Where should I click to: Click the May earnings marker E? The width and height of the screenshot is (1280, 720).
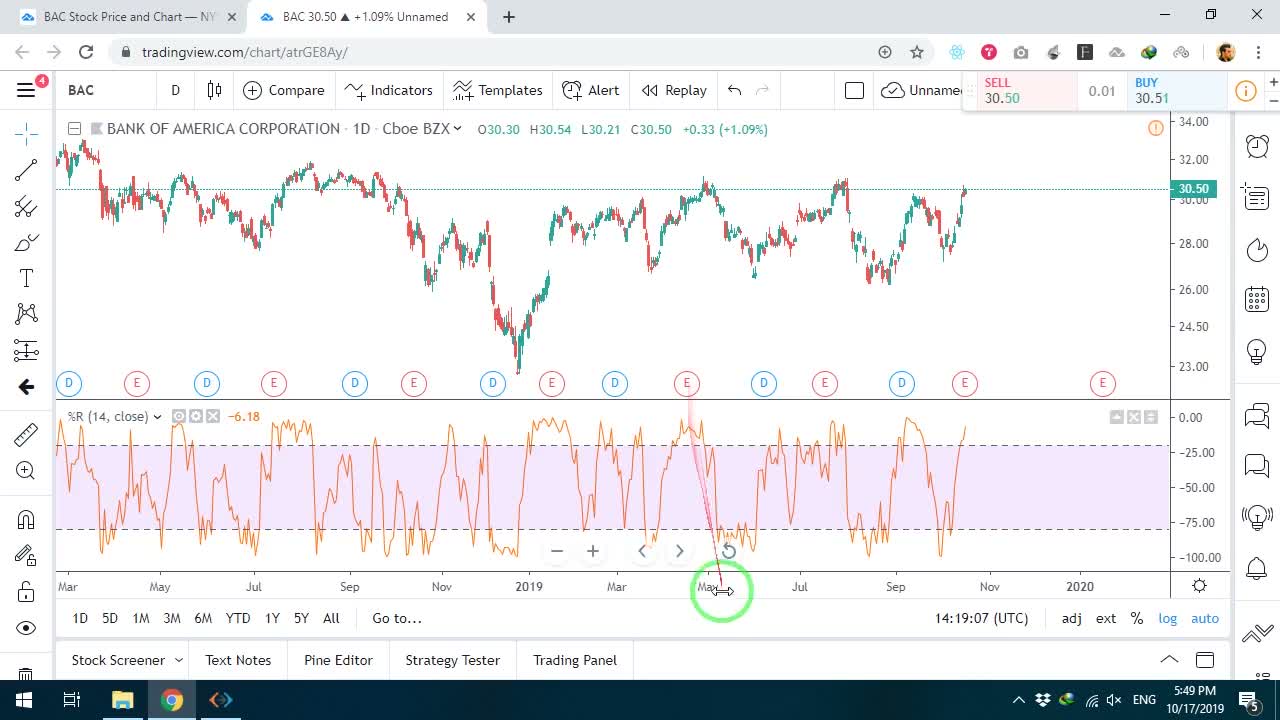coord(686,383)
